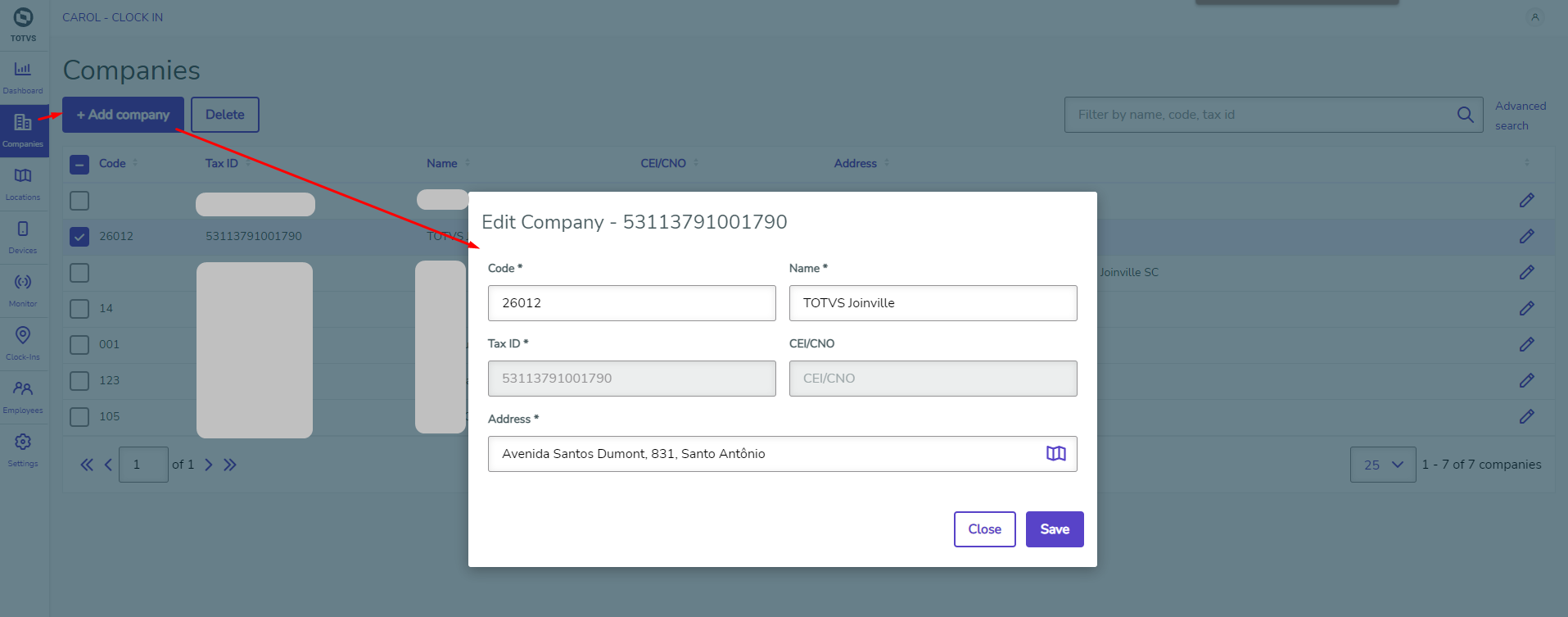Select the Companies sidebar menu item
The width and height of the screenshot is (1568, 617).
(23, 129)
